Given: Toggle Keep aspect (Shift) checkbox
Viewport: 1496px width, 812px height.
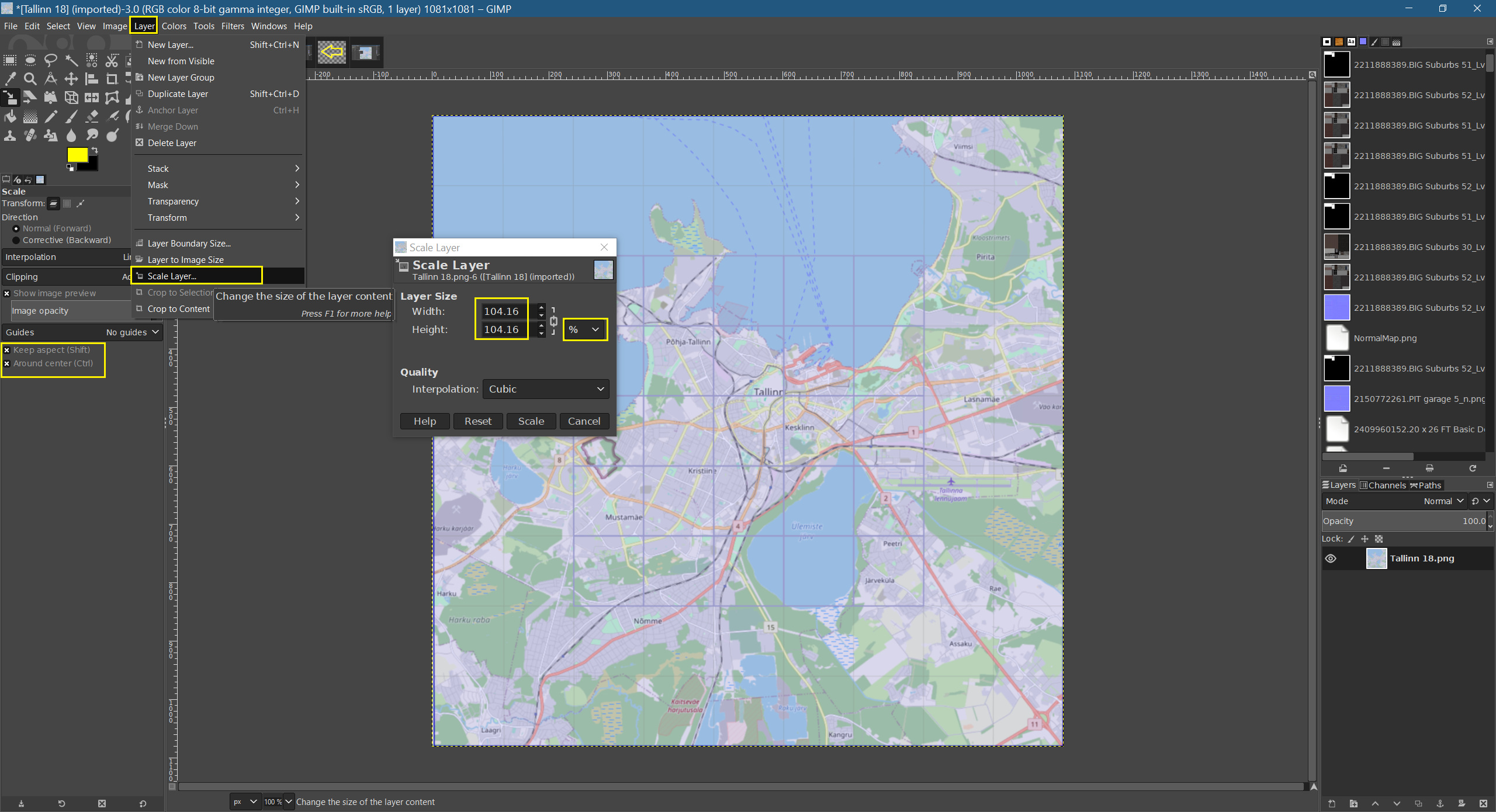Looking at the screenshot, I should tap(7, 350).
